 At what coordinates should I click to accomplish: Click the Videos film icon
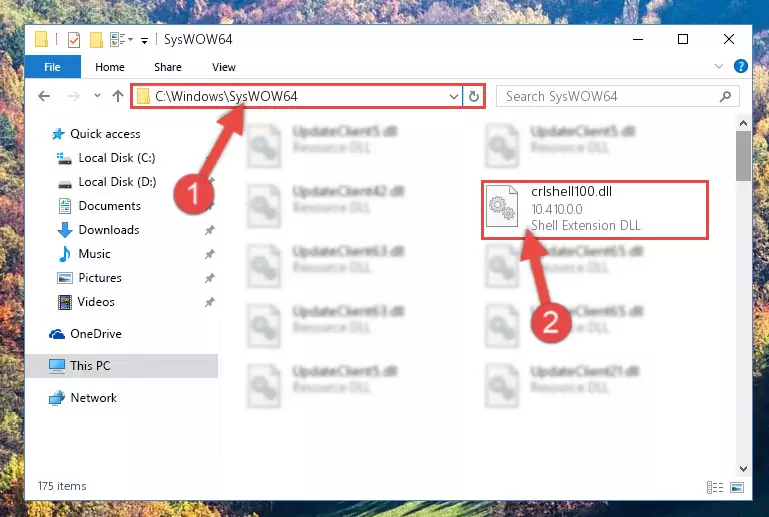pos(65,302)
